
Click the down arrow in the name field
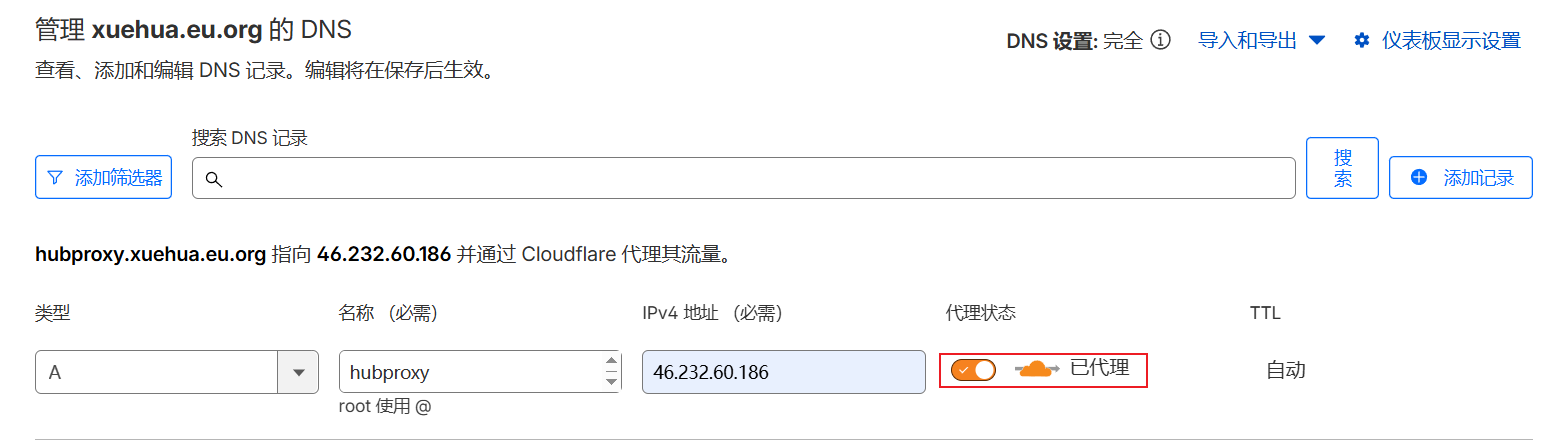tap(611, 381)
